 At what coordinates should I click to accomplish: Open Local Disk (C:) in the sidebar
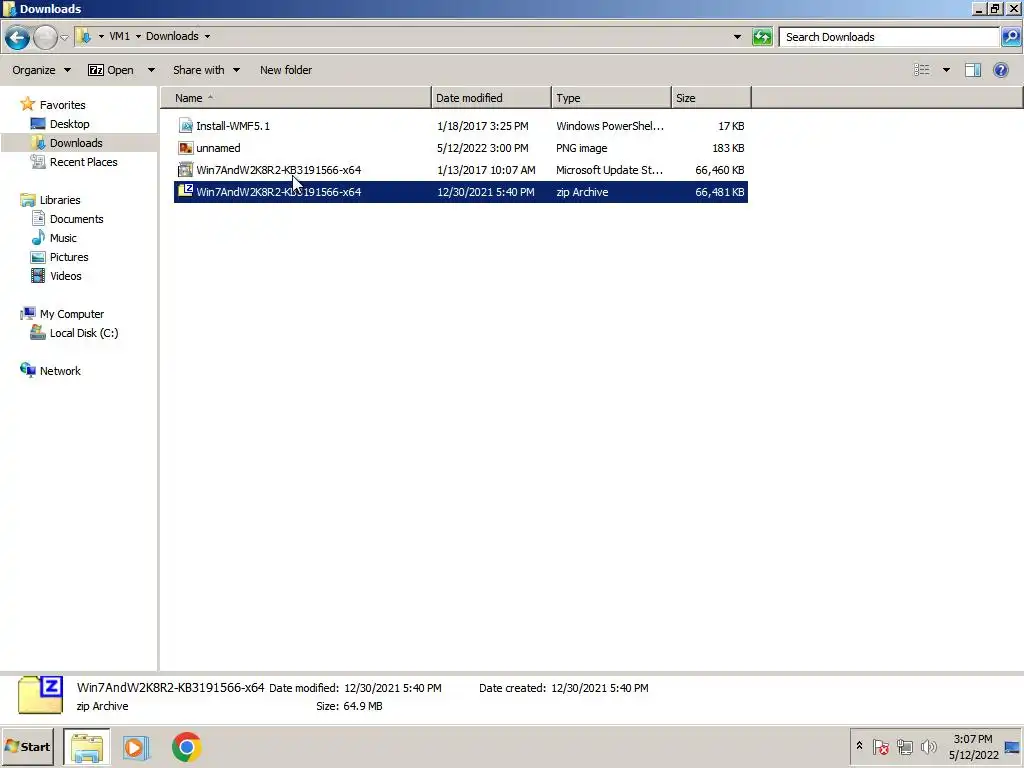(84, 333)
